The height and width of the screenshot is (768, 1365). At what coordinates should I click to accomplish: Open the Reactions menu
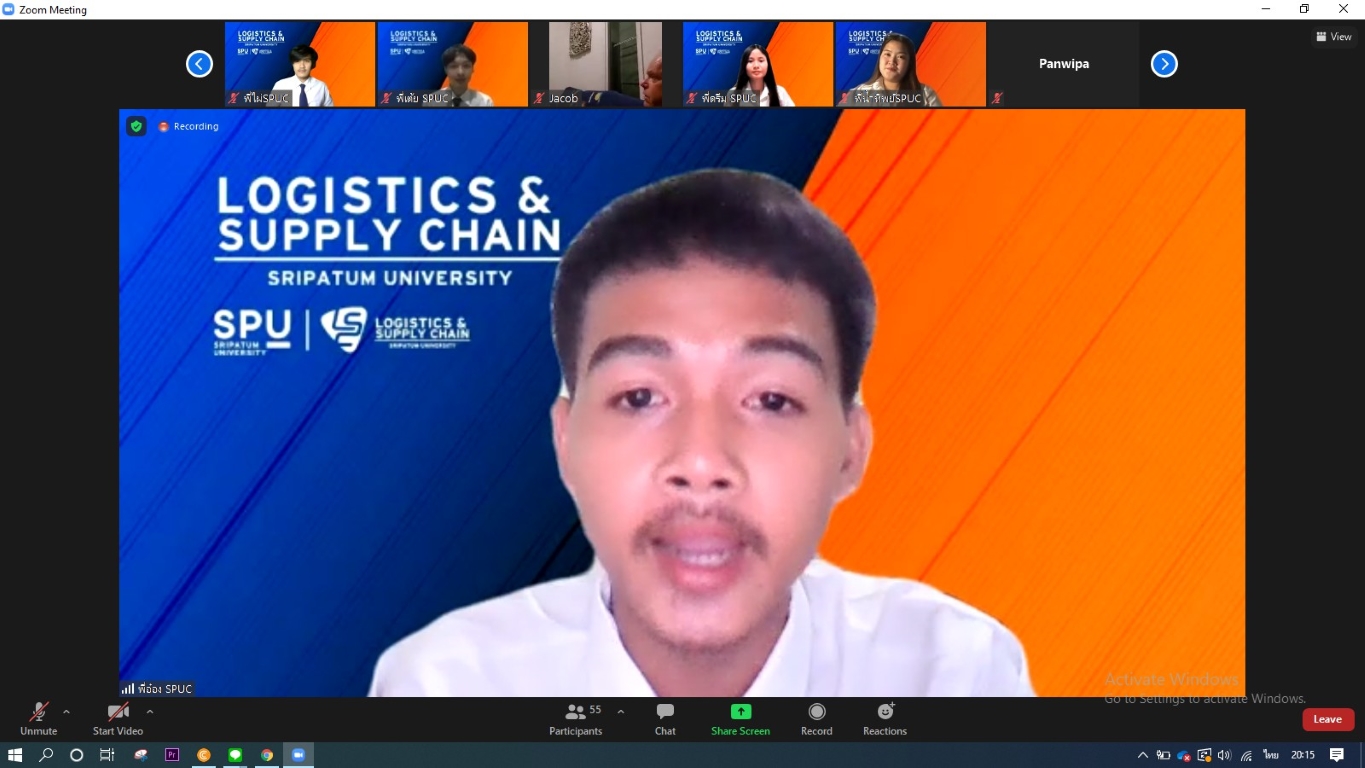(885, 718)
